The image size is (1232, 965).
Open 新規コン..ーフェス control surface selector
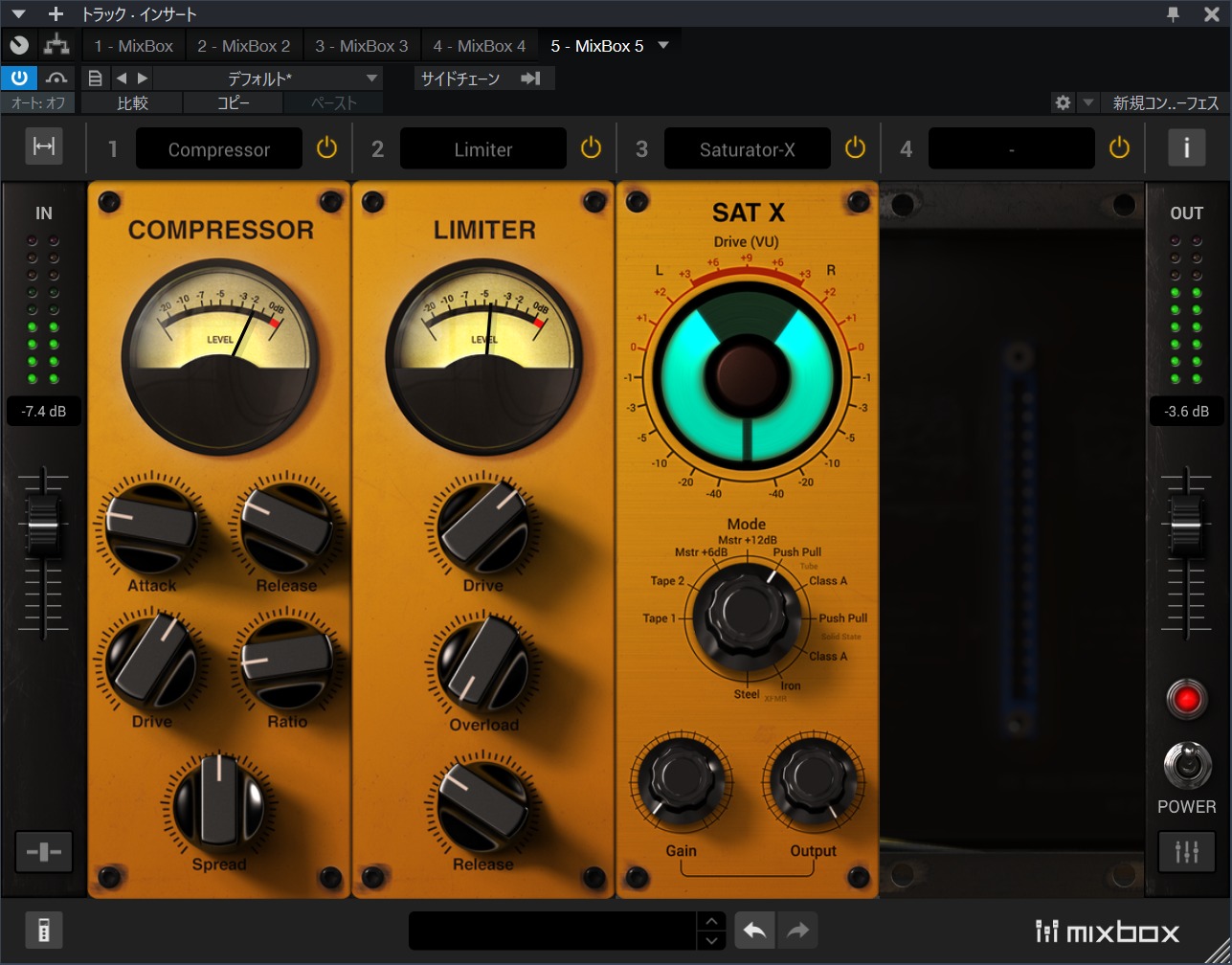tap(1164, 102)
